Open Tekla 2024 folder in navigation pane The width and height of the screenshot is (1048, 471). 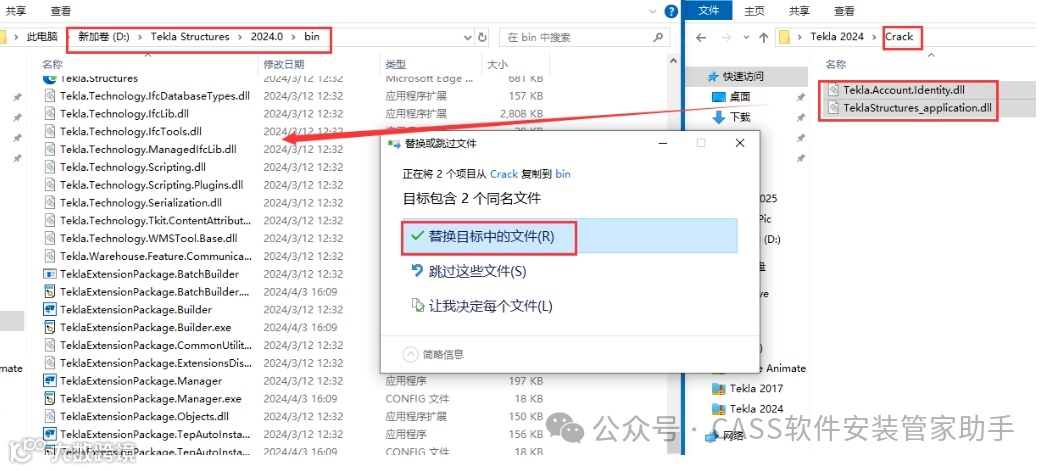click(x=756, y=408)
